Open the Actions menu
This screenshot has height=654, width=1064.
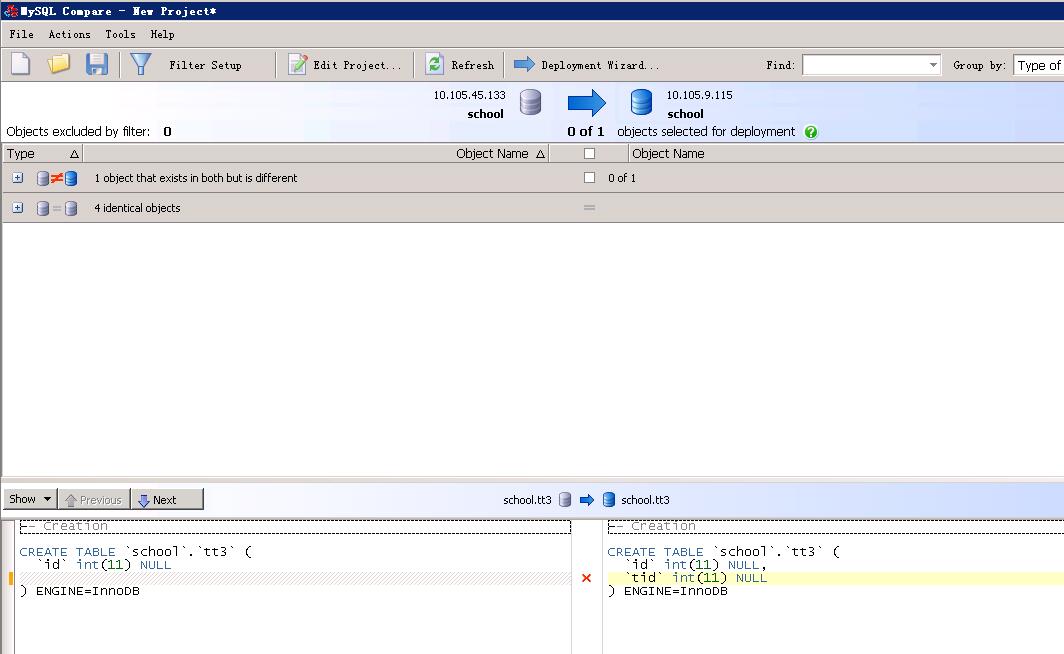(x=69, y=34)
